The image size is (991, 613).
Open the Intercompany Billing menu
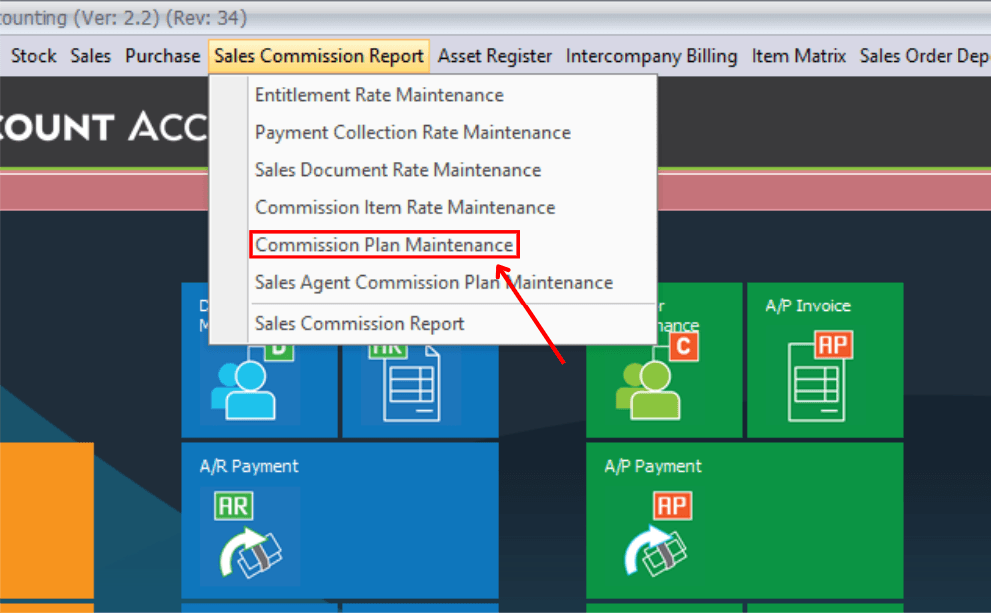pyautogui.click(x=651, y=56)
